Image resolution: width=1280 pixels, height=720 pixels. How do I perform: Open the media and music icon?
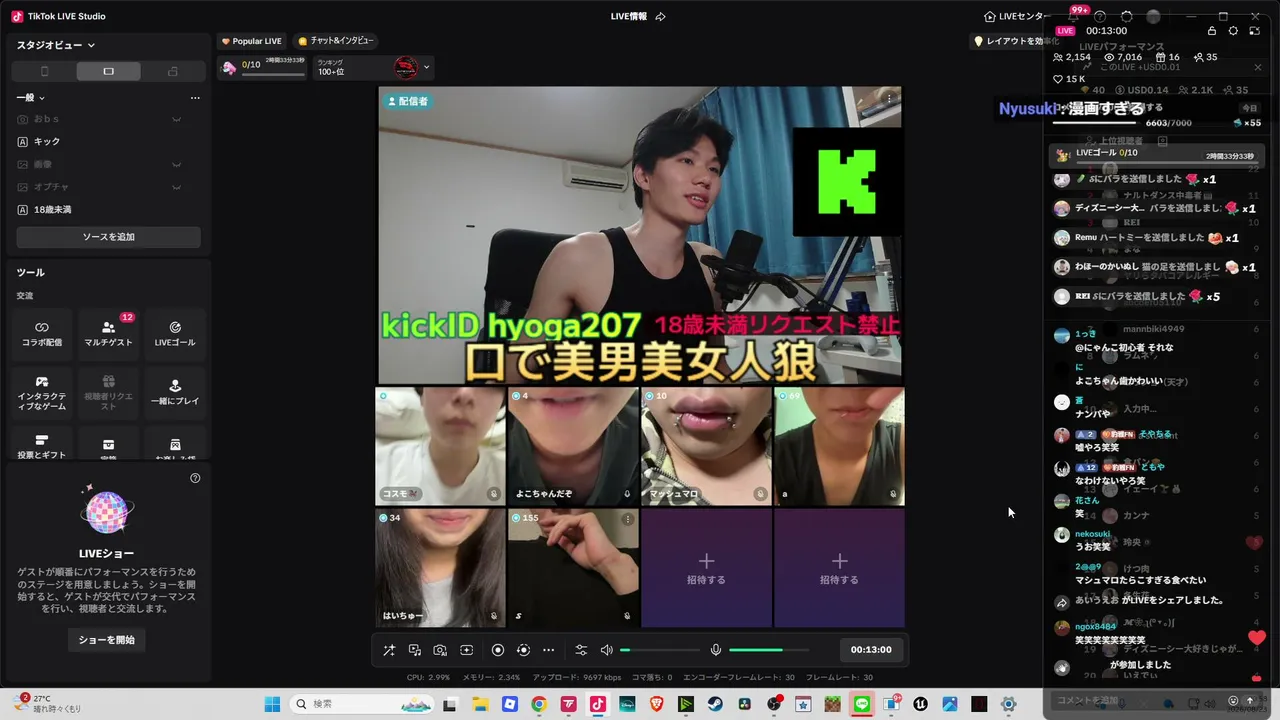point(415,650)
